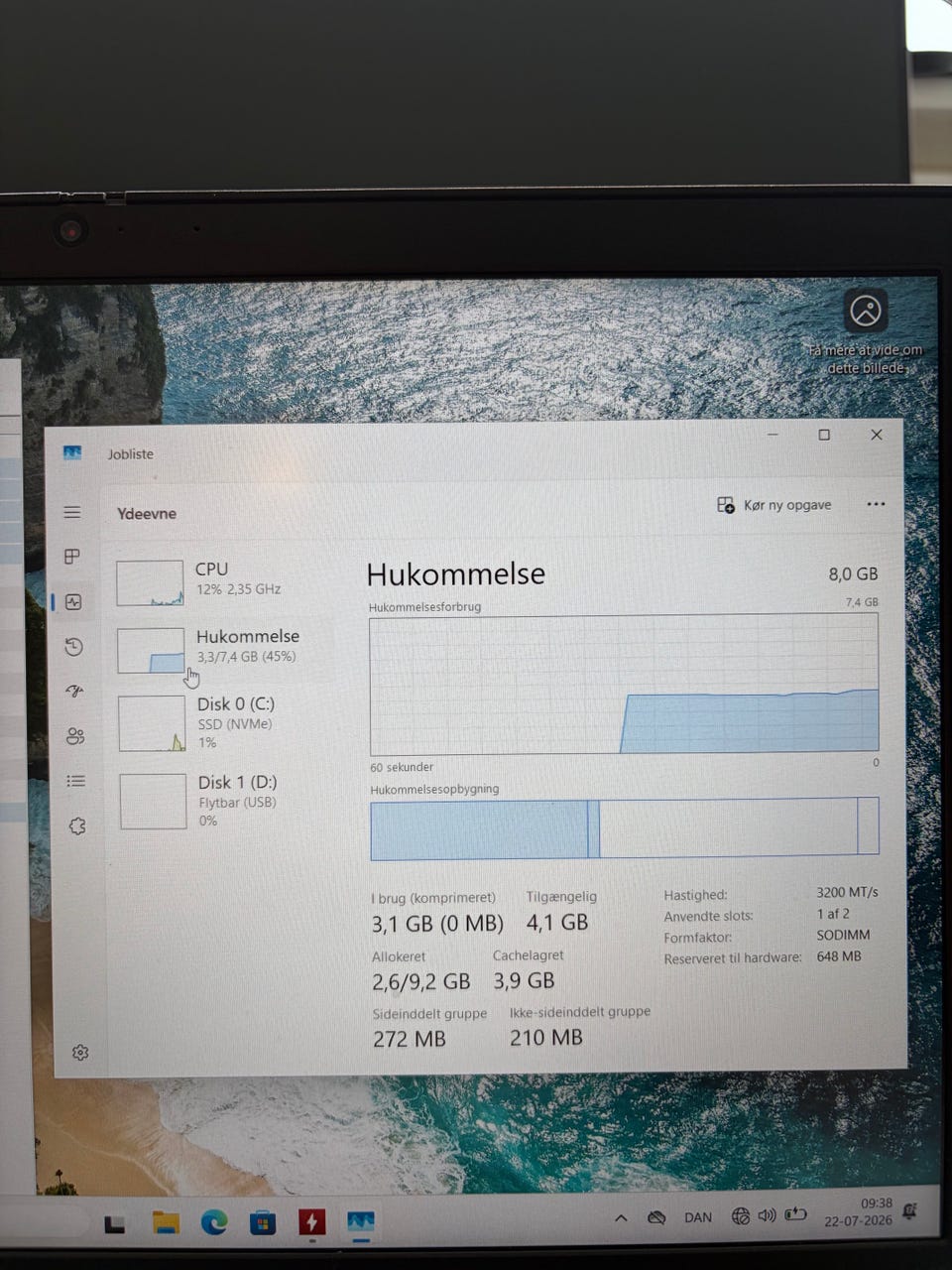Open the Startup apps icon
The image size is (952, 1270).
[x=74, y=692]
